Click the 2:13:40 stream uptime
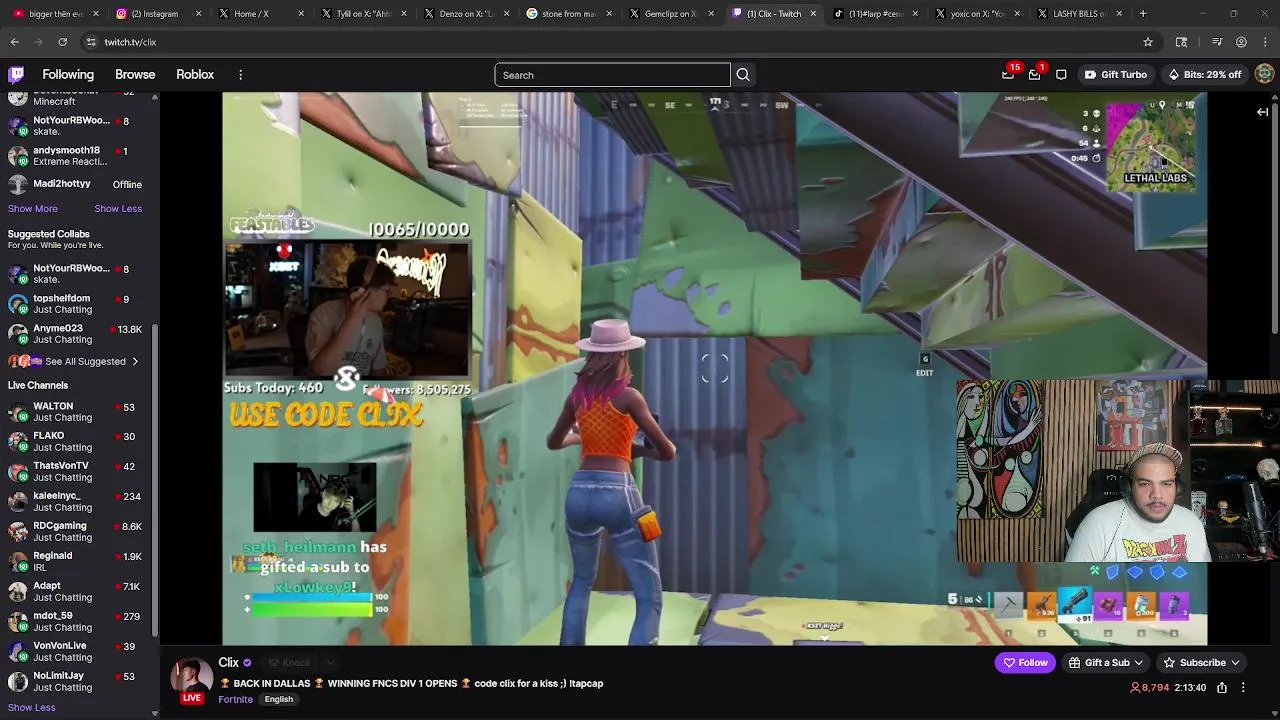The height and width of the screenshot is (720, 1280). coord(1189,688)
